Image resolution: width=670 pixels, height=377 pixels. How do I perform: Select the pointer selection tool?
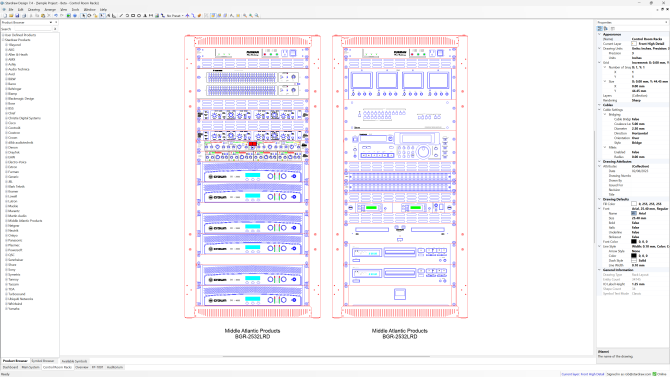coord(83,15)
